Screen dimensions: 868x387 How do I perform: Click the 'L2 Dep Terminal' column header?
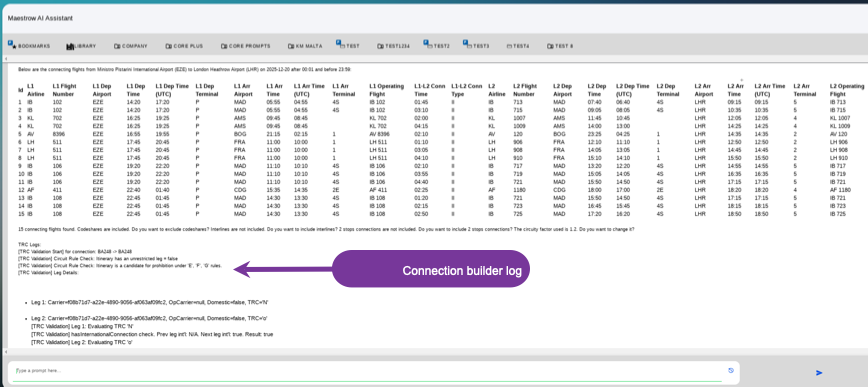tap(668, 90)
